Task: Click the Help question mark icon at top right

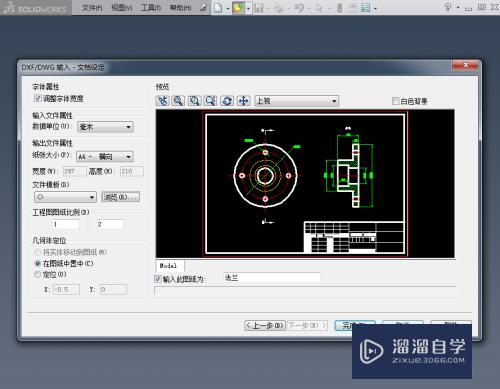Action: pos(448,7)
